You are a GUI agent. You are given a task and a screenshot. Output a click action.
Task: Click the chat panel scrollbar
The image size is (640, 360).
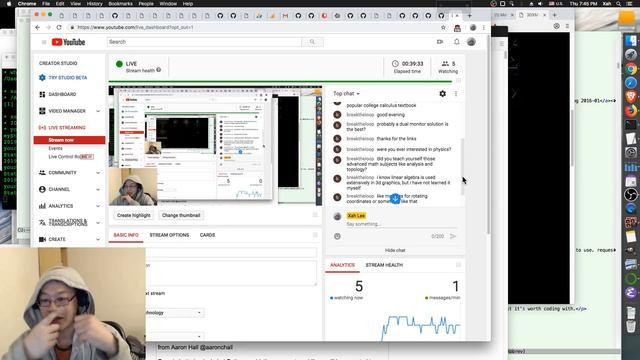(x=462, y=167)
